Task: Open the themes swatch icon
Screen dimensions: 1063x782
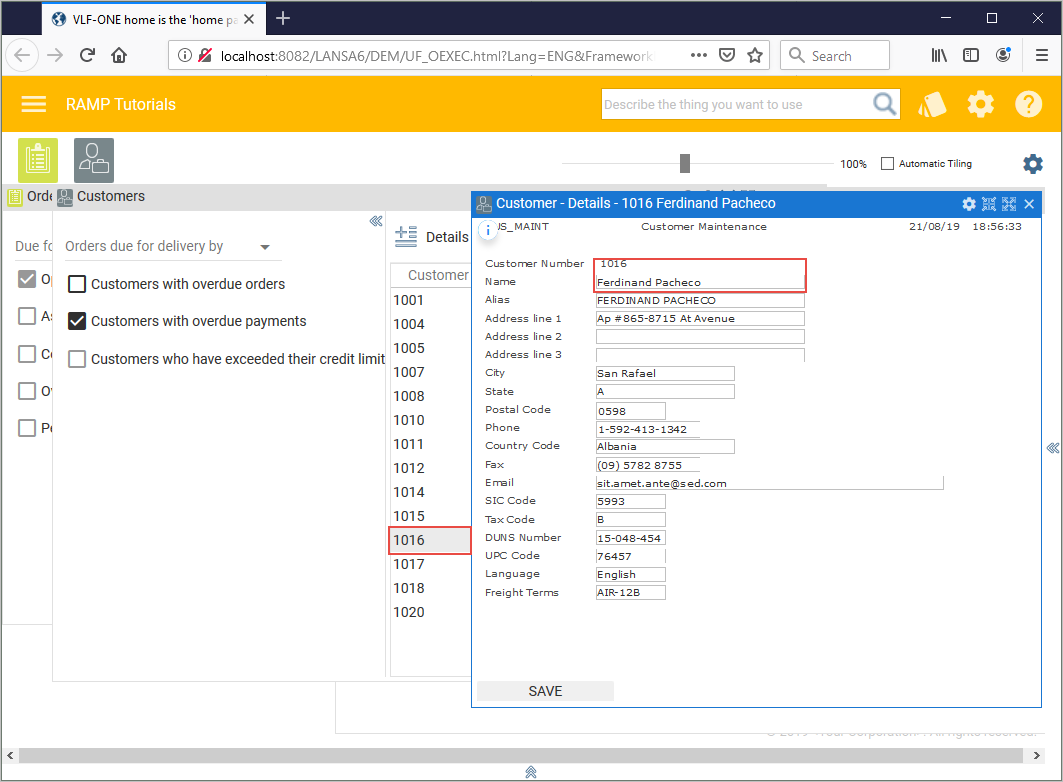Action: [932, 104]
